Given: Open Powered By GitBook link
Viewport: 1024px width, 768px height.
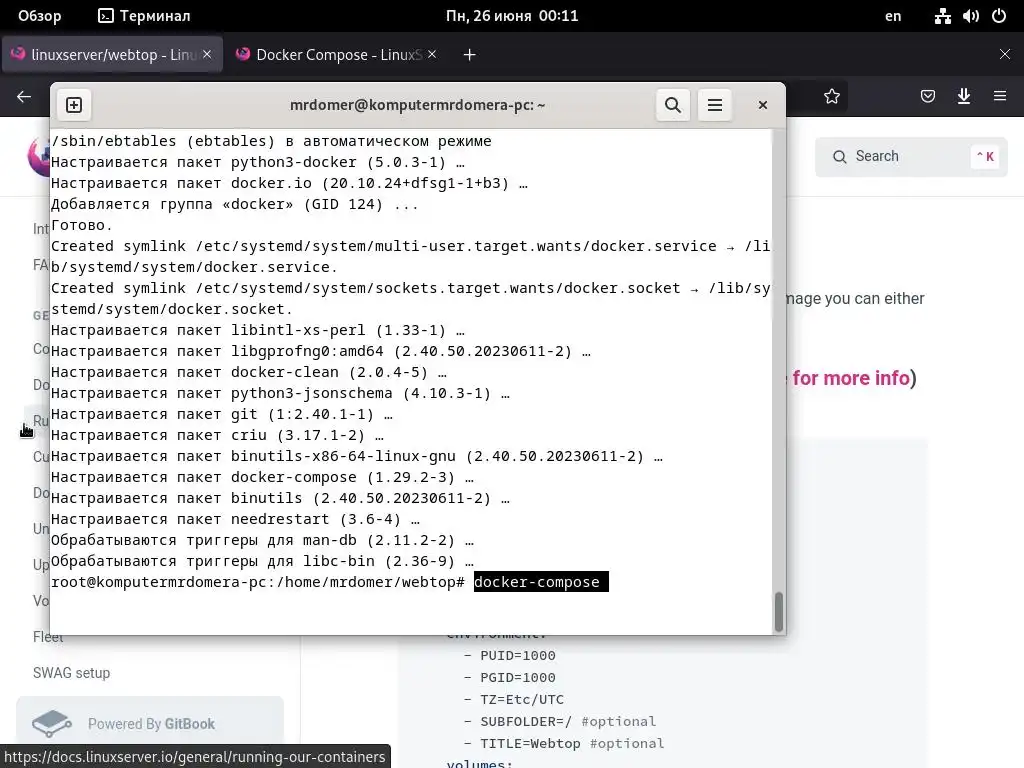Looking at the screenshot, I should pyautogui.click(x=150, y=724).
